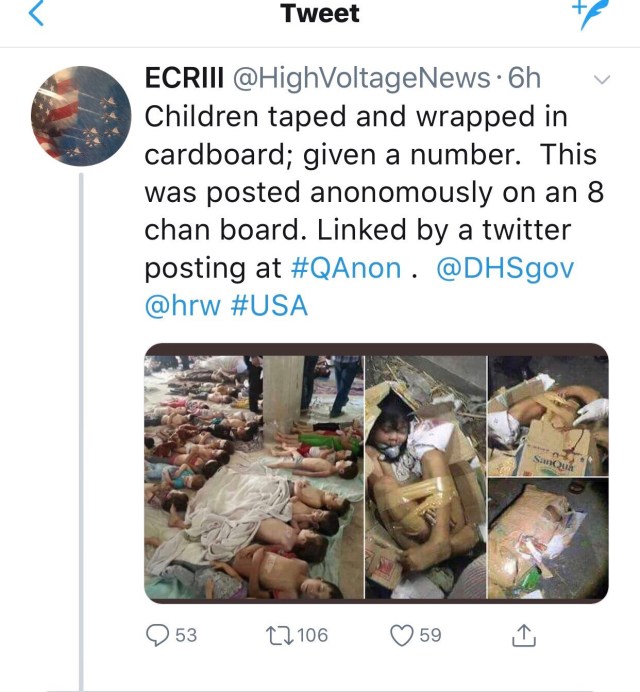Open the large left attached image
The height and width of the screenshot is (692, 640).
pyautogui.click(x=253, y=476)
